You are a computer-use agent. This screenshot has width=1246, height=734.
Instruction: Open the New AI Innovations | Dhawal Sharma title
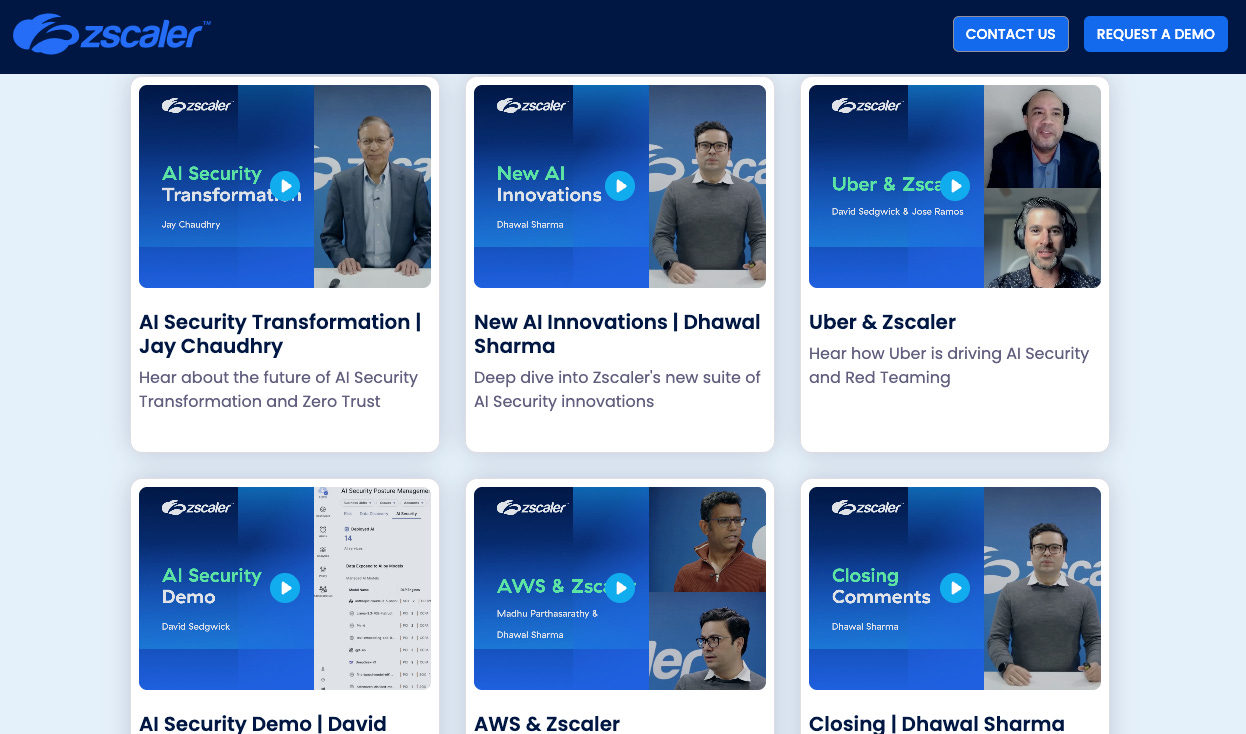click(x=617, y=334)
